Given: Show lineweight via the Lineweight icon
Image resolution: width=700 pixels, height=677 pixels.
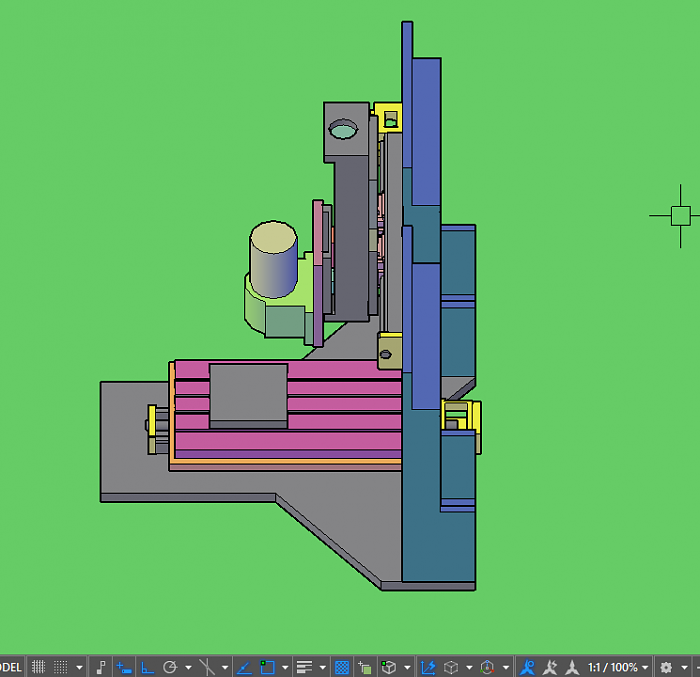Looking at the screenshot, I should (305, 667).
